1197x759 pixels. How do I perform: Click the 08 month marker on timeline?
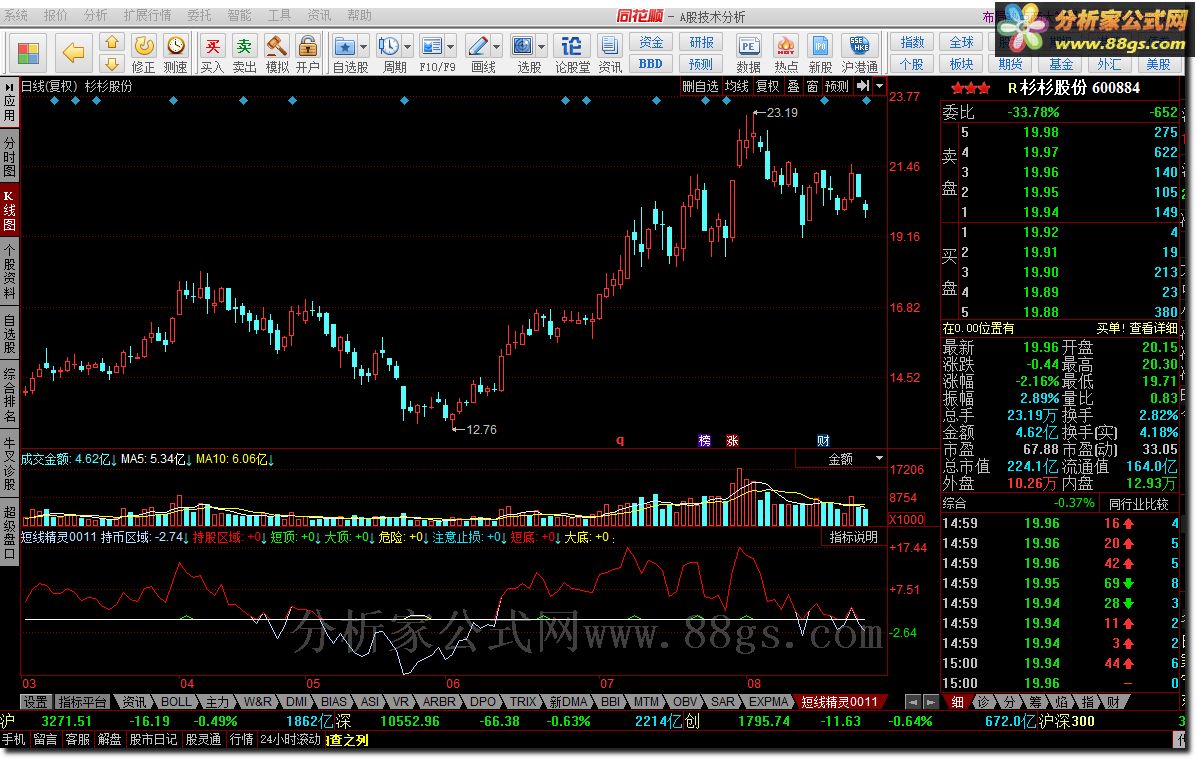tap(754, 683)
